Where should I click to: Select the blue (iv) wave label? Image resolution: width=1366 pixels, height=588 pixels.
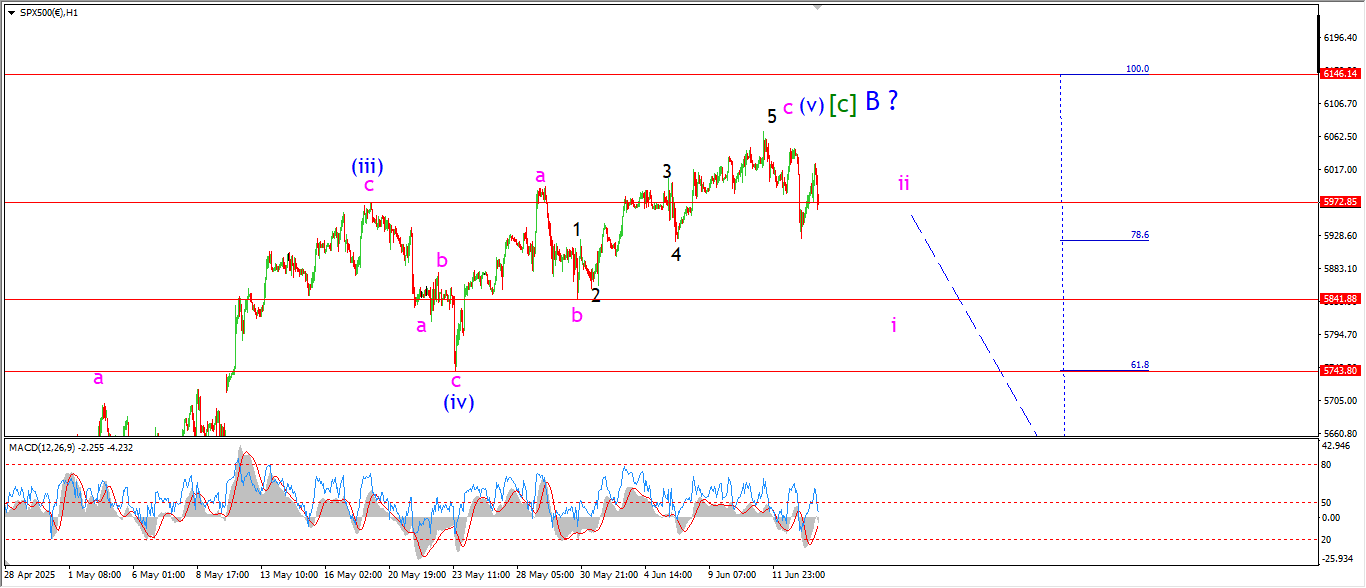tap(458, 402)
